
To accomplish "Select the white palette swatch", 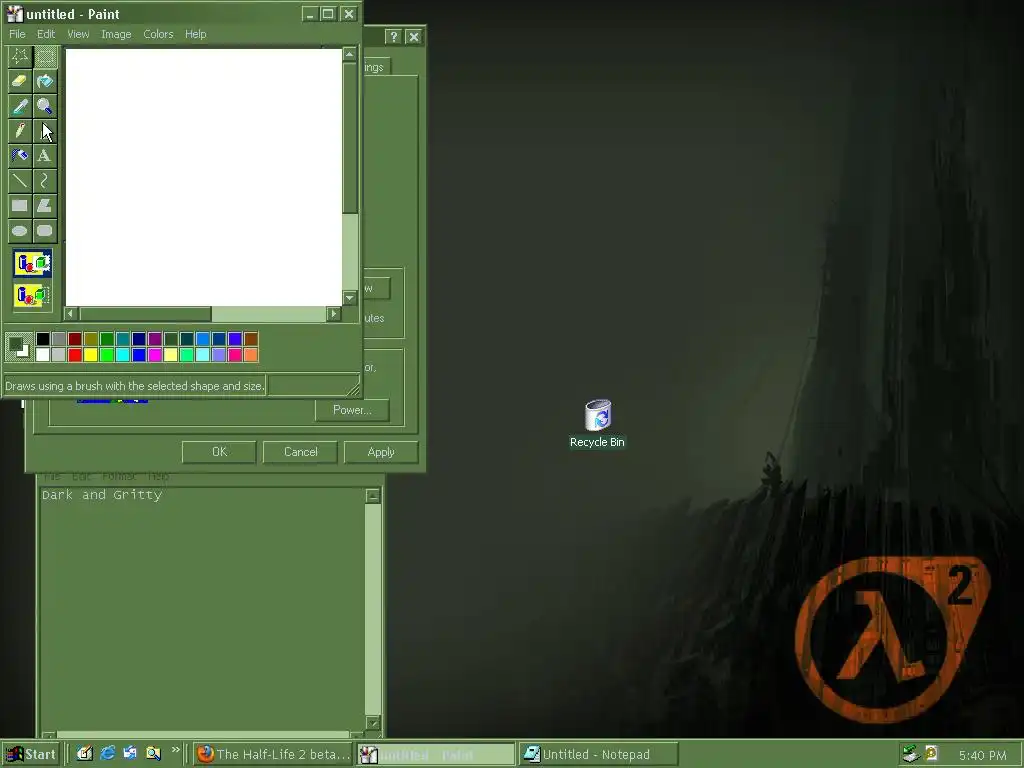I will click(42, 355).
